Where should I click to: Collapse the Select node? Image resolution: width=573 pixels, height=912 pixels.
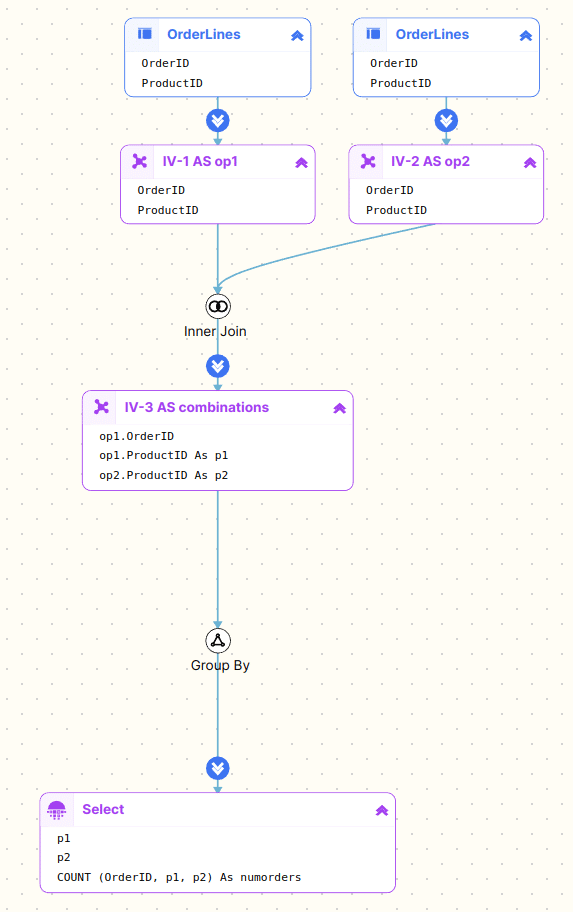(x=382, y=810)
